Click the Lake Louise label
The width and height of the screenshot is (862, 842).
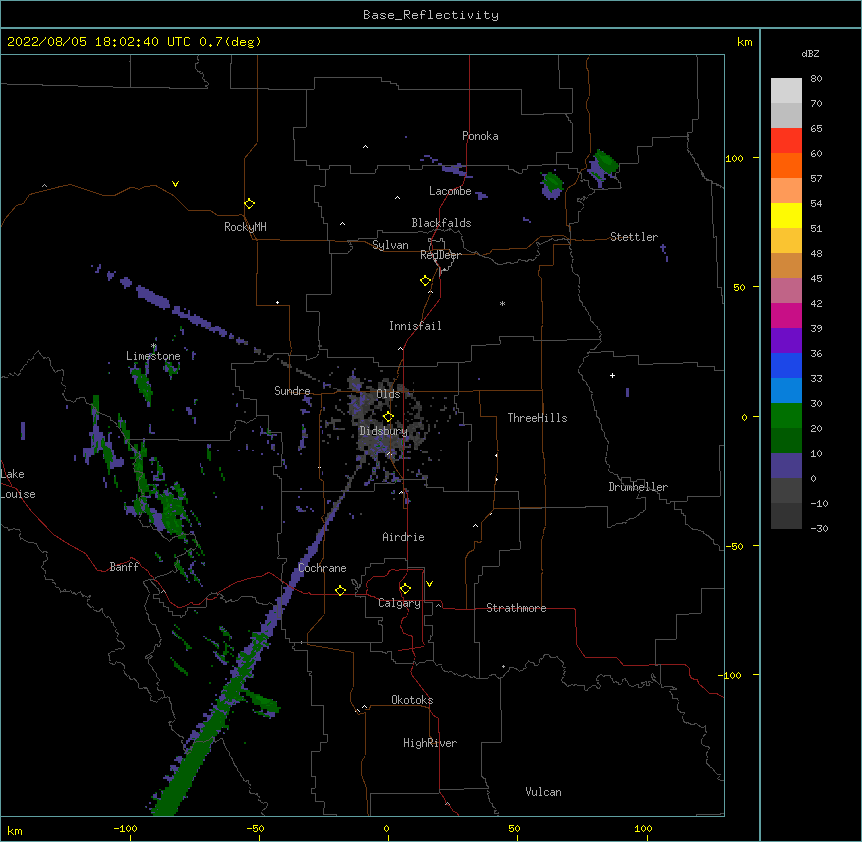tap(18, 484)
